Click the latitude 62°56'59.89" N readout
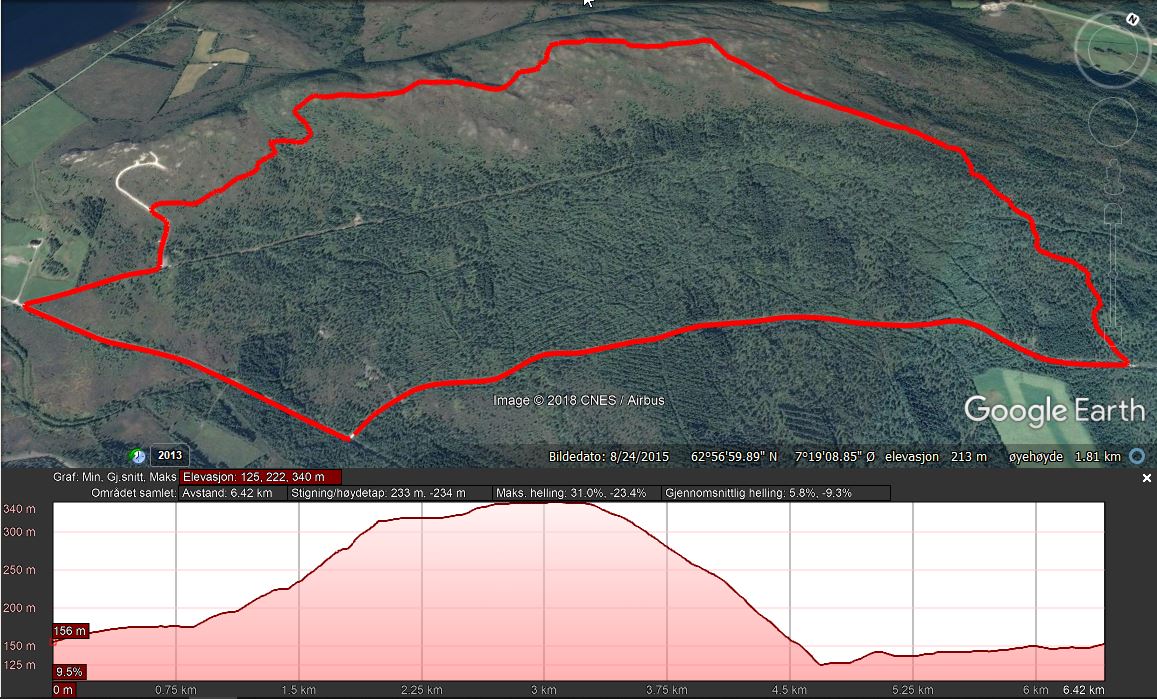Viewport: 1157px width, 699px height. 735,457
